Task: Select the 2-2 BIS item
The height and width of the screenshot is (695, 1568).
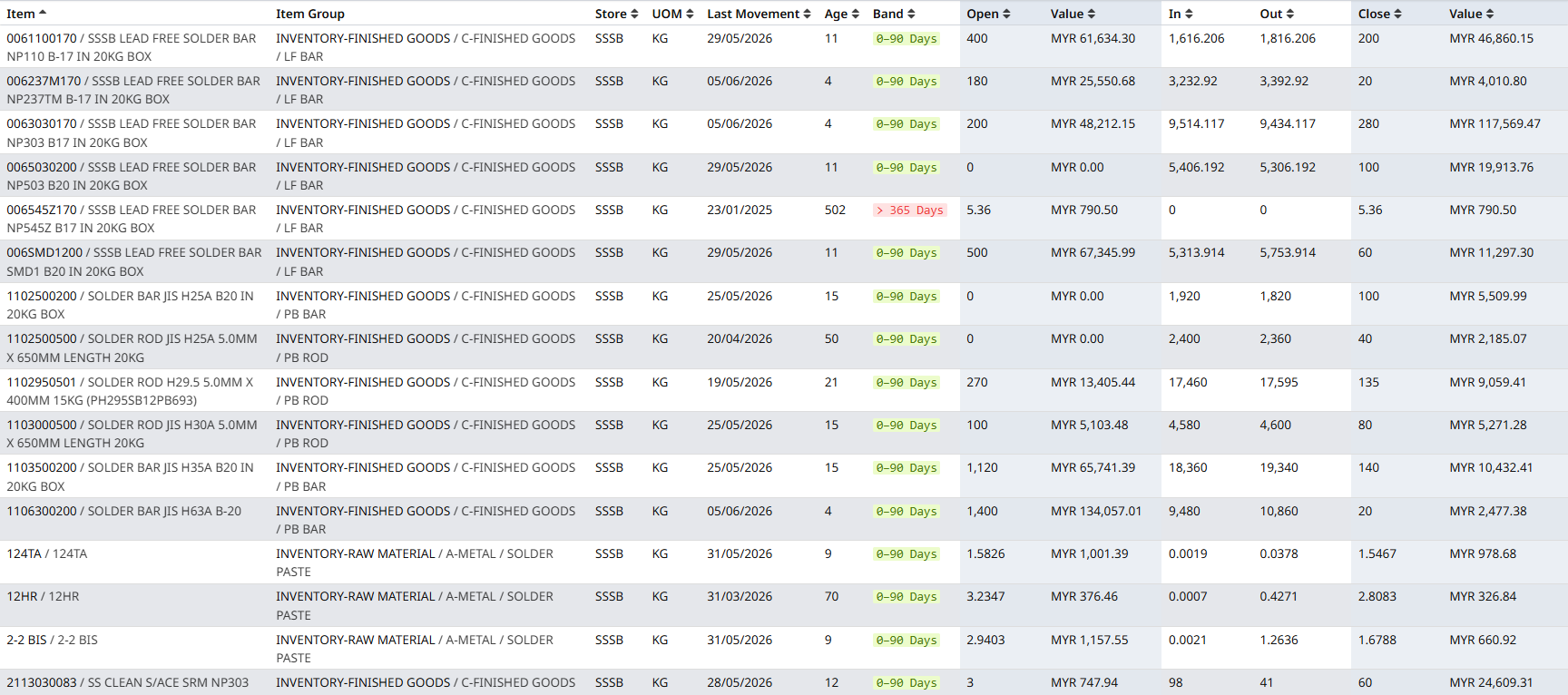Action: [52, 640]
